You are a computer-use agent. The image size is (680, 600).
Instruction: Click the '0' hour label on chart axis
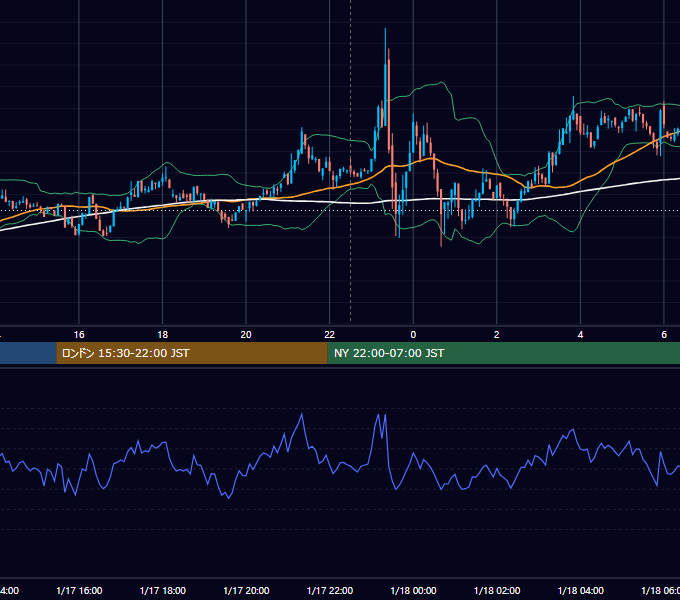[413, 335]
